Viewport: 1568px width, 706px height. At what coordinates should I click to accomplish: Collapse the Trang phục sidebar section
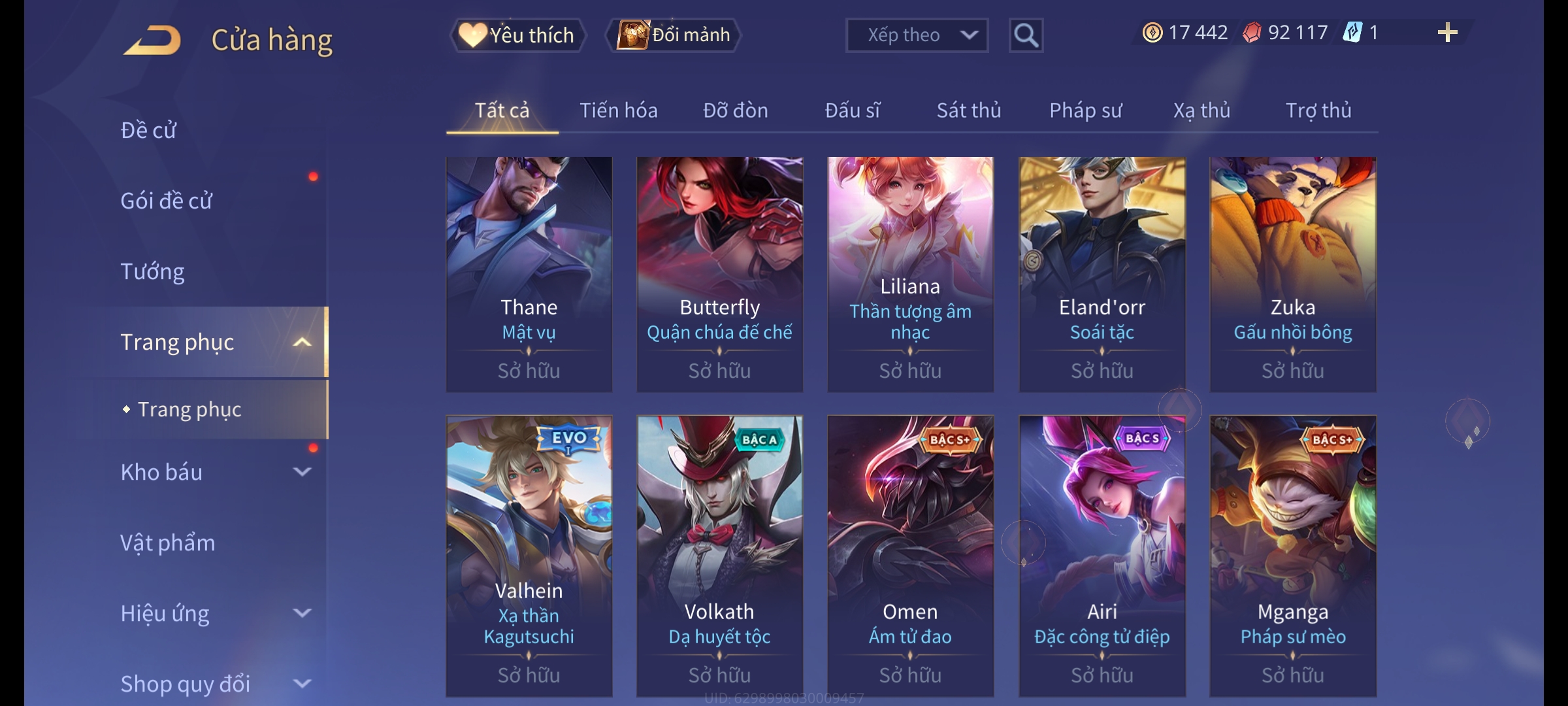(302, 342)
